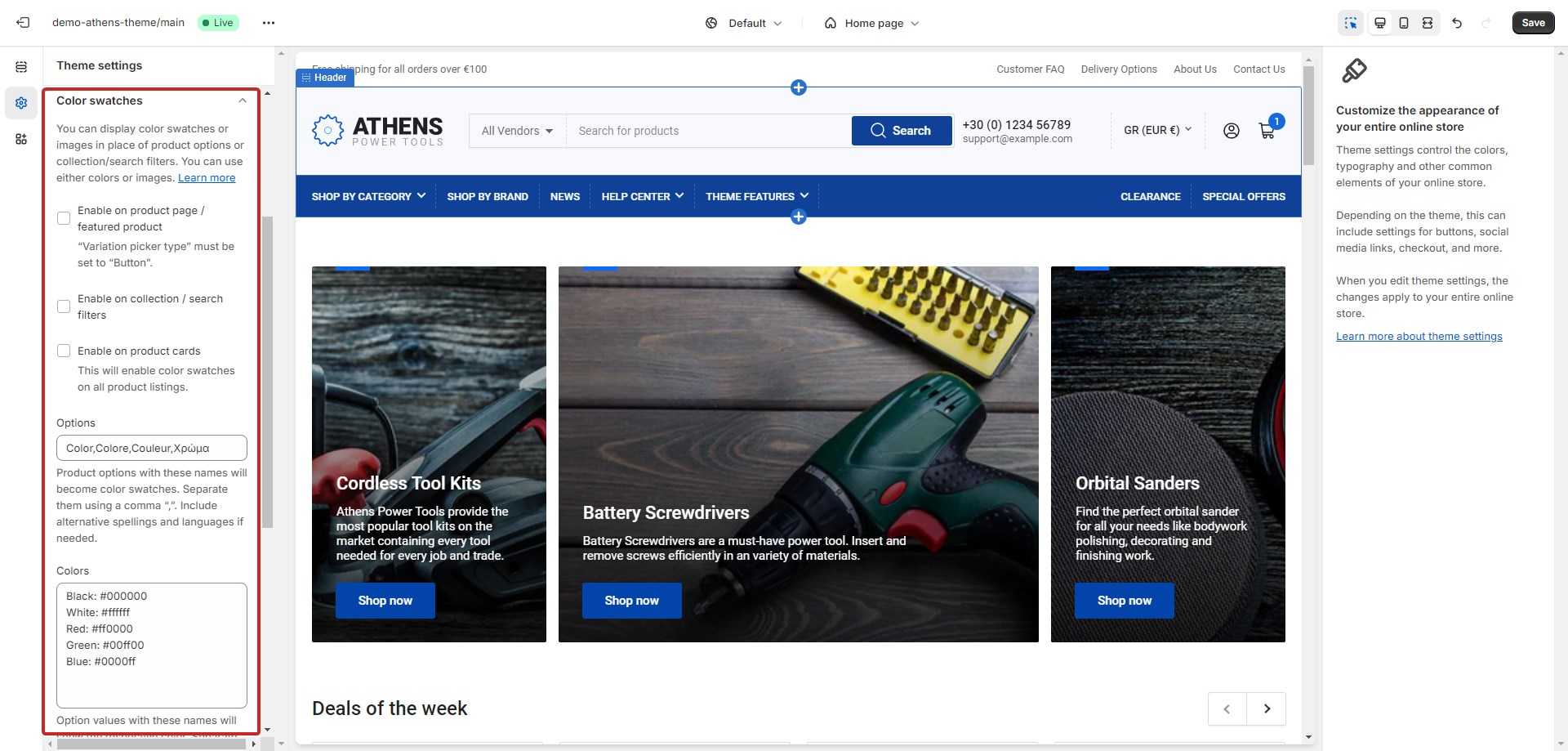1568x751 pixels.
Task: Switch to fullscreen width preview
Action: click(x=1428, y=23)
